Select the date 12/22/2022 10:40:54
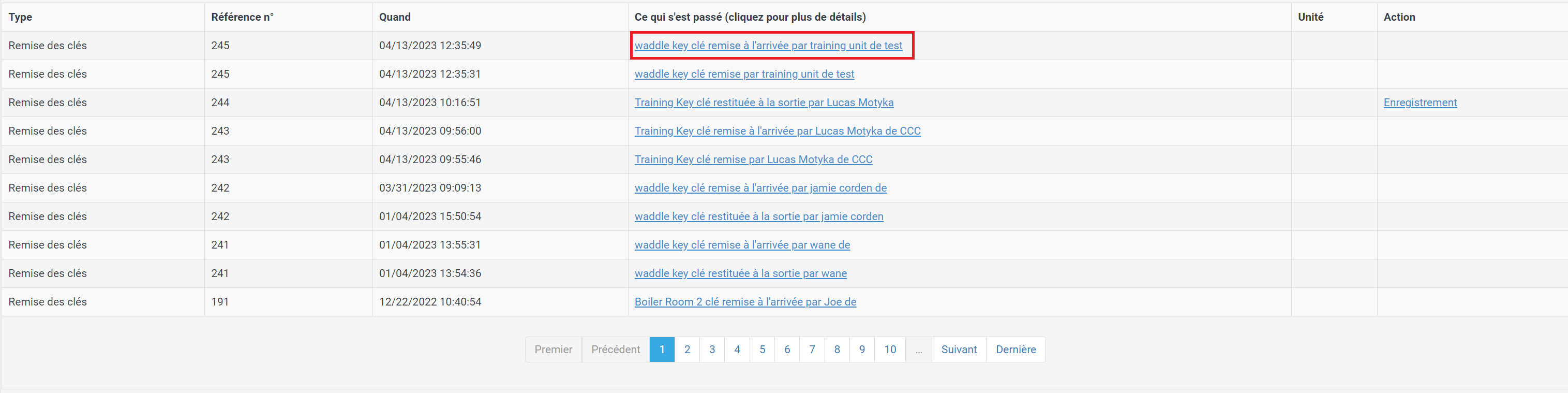Screen dimensions: 1568x393 [430, 301]
